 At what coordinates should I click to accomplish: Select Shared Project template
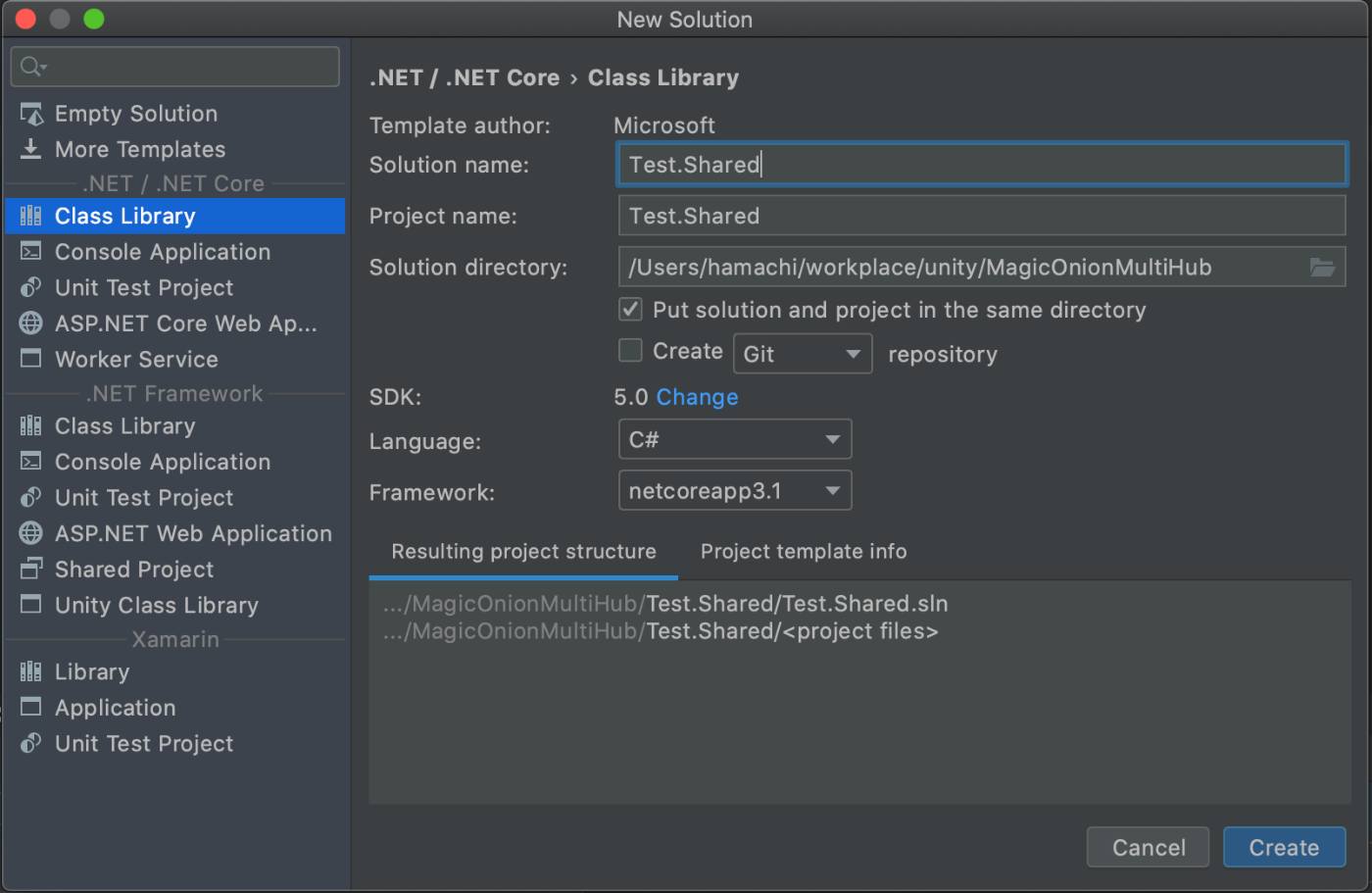click(175, 569)
